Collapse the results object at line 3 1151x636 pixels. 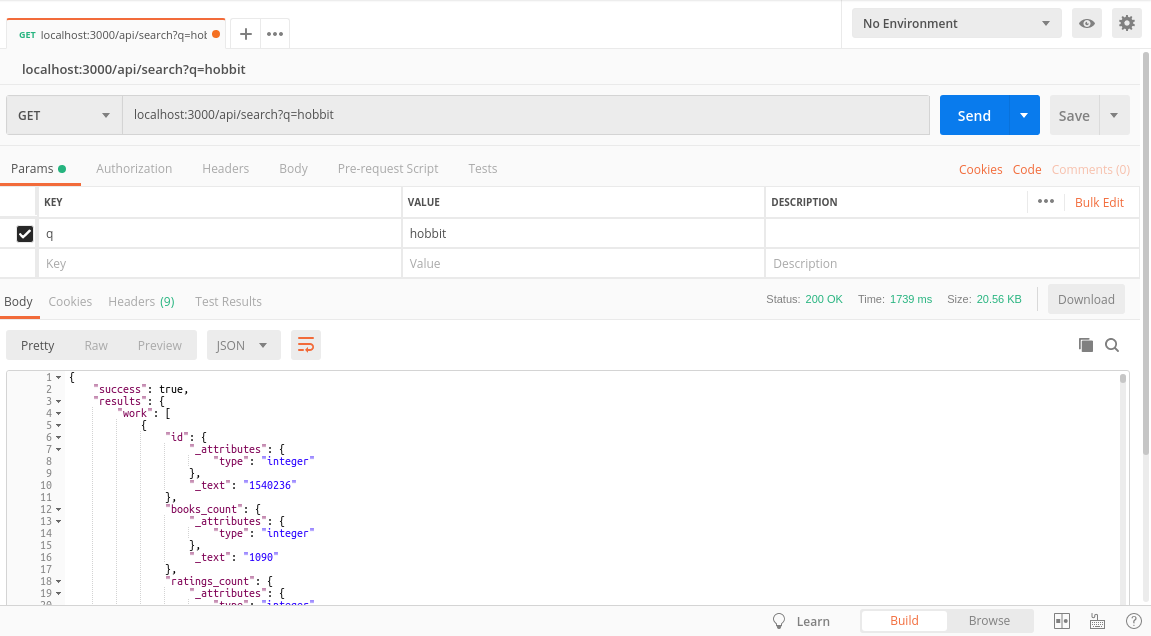pos(59,402)
